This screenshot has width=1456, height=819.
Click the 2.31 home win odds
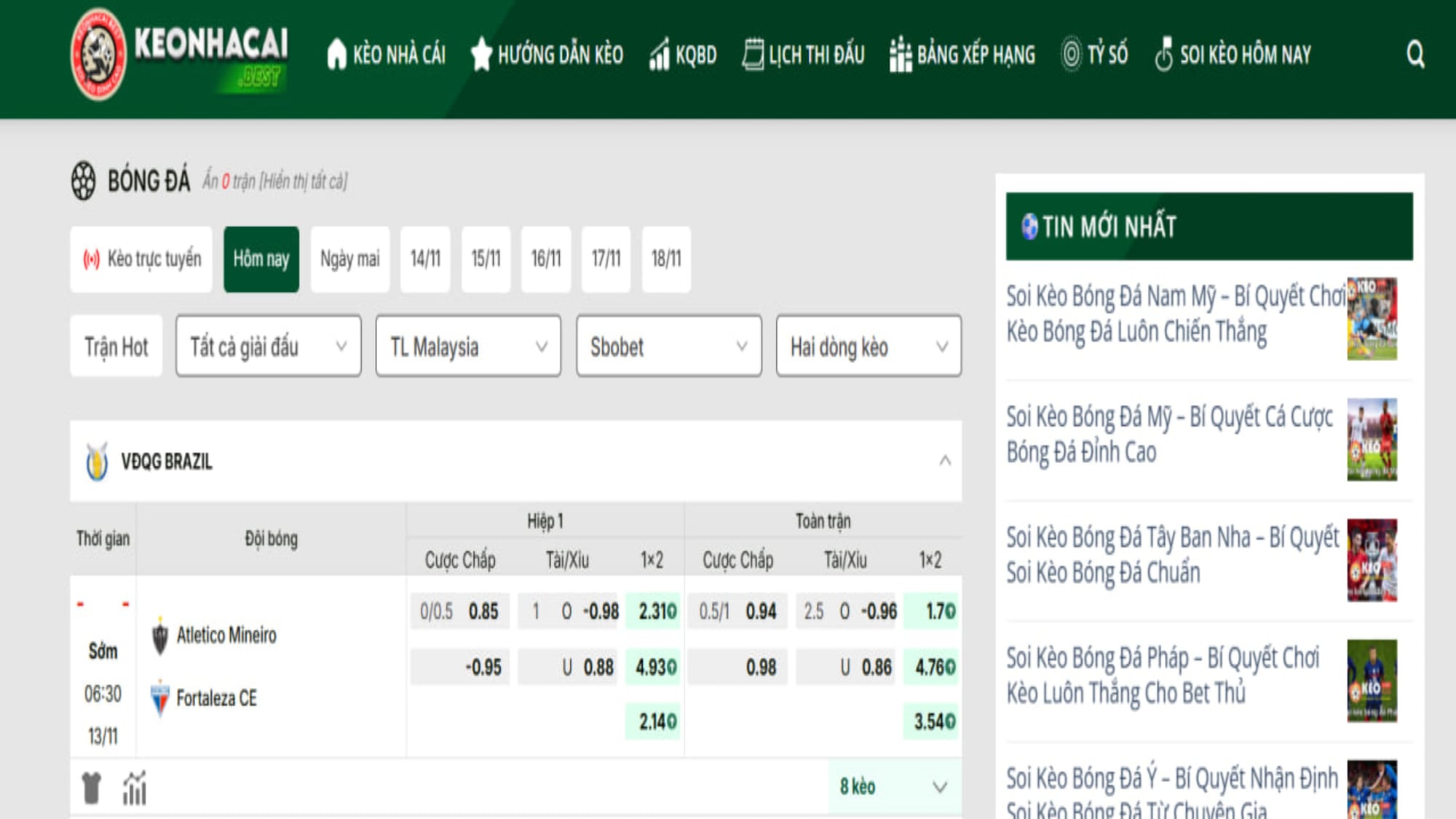click(653, 611)
